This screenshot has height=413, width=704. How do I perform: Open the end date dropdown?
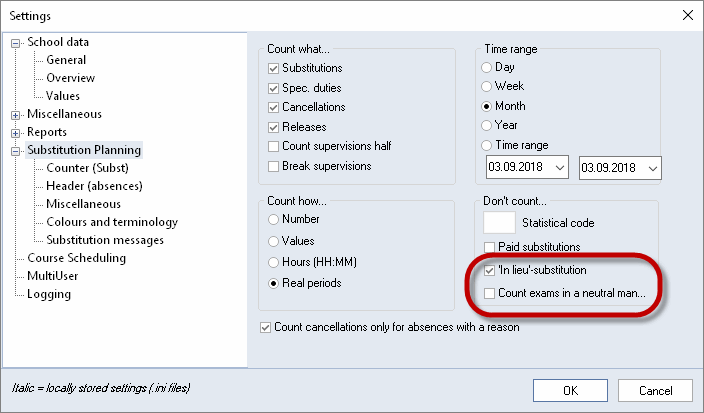[x=652, y=168]
